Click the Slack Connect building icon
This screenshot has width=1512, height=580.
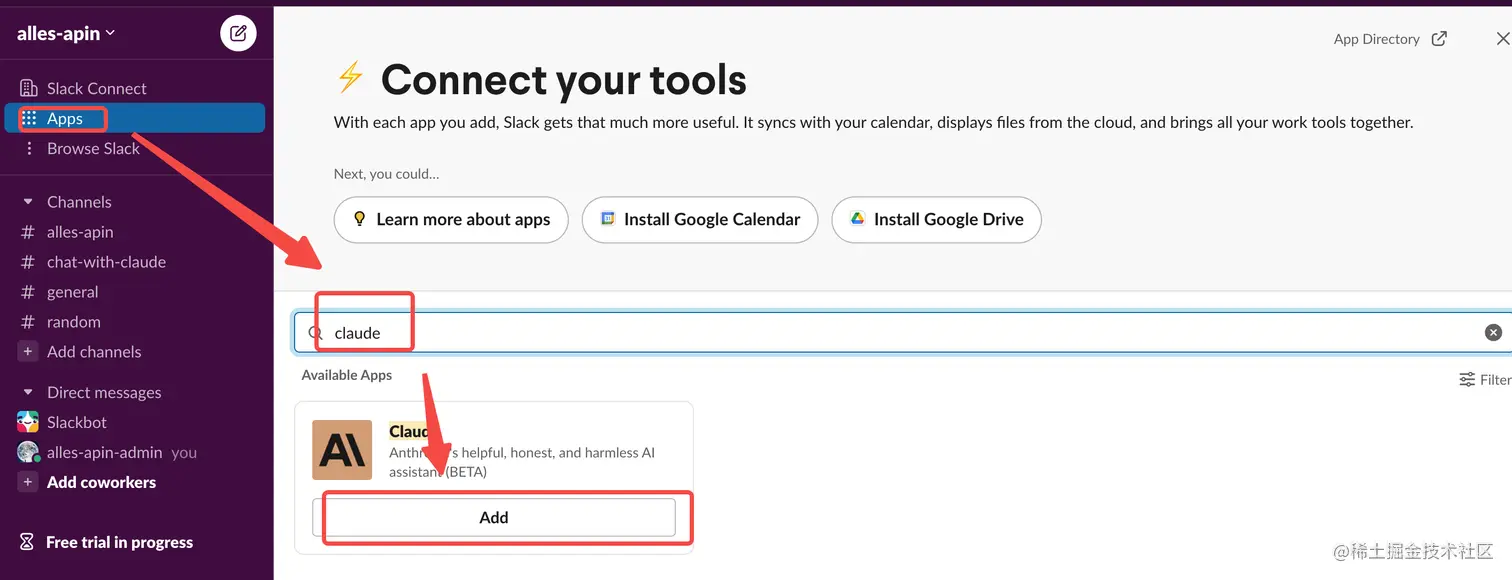tap(29, 88)
